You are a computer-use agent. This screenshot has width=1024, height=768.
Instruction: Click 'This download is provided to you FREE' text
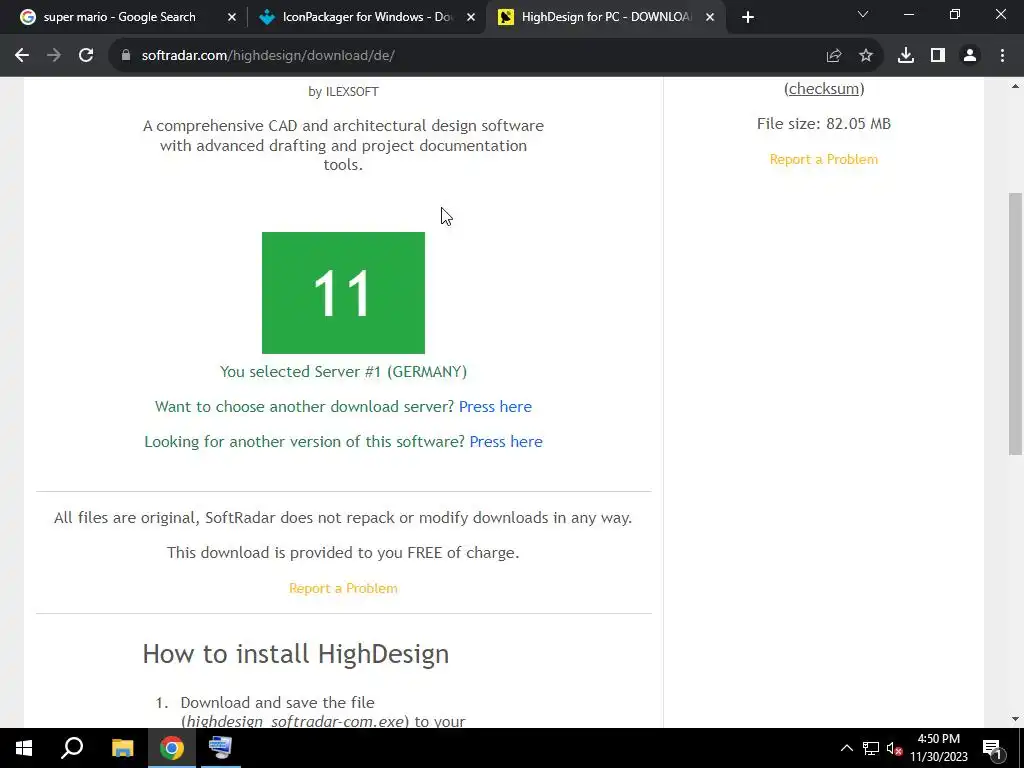pyautogui.click(x=343, y=552)
